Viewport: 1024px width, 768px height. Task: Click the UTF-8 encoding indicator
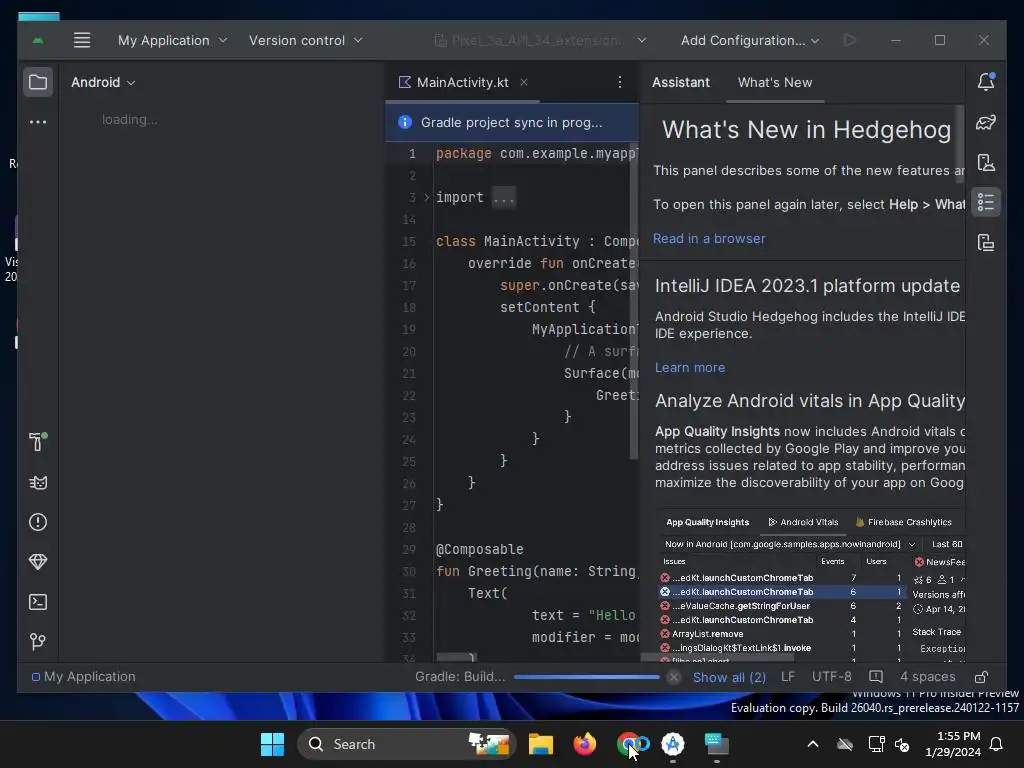tap(831, 677)
